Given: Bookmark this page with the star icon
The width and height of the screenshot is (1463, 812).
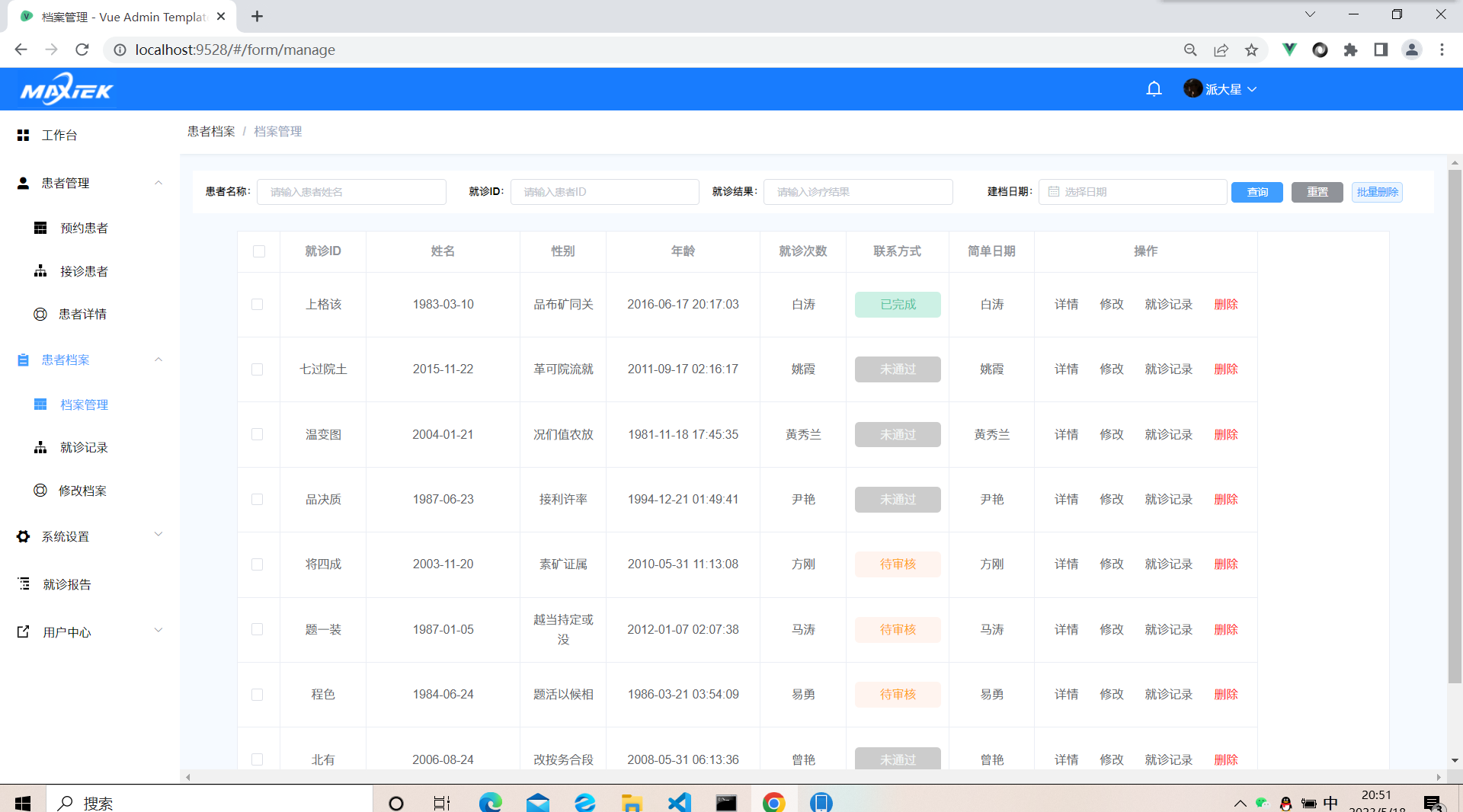Looking at the screenshot, I should click(1251, 50).
